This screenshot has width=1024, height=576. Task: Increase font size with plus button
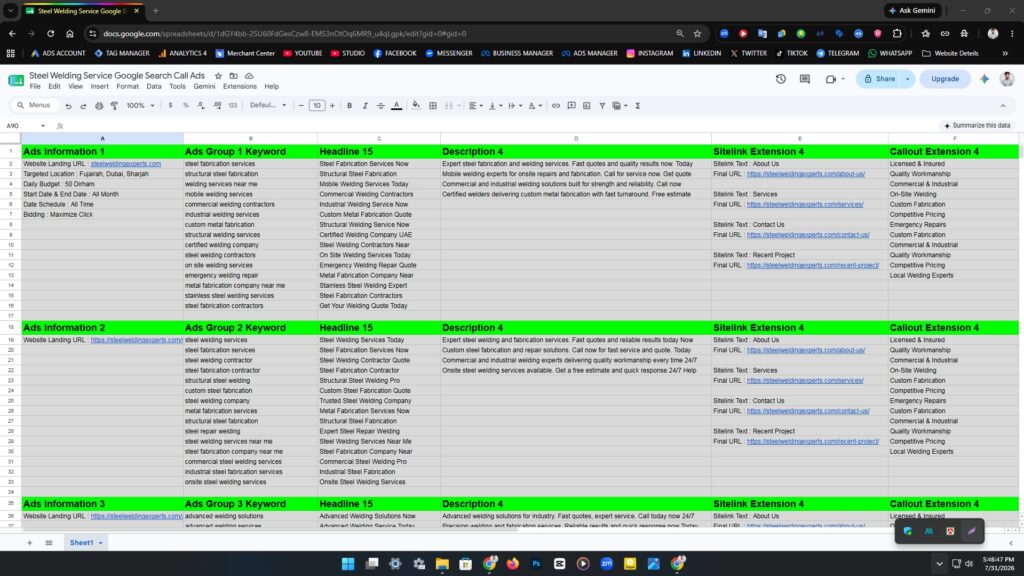click(332, 105)
